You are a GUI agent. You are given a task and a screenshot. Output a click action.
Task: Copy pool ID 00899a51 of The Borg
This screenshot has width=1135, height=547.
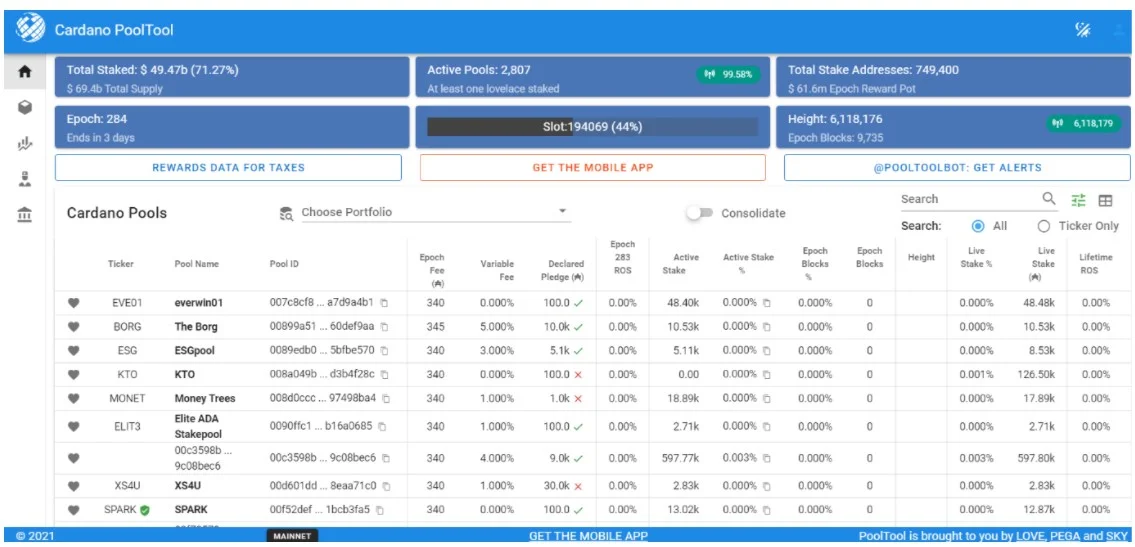[x=384, y=327]
